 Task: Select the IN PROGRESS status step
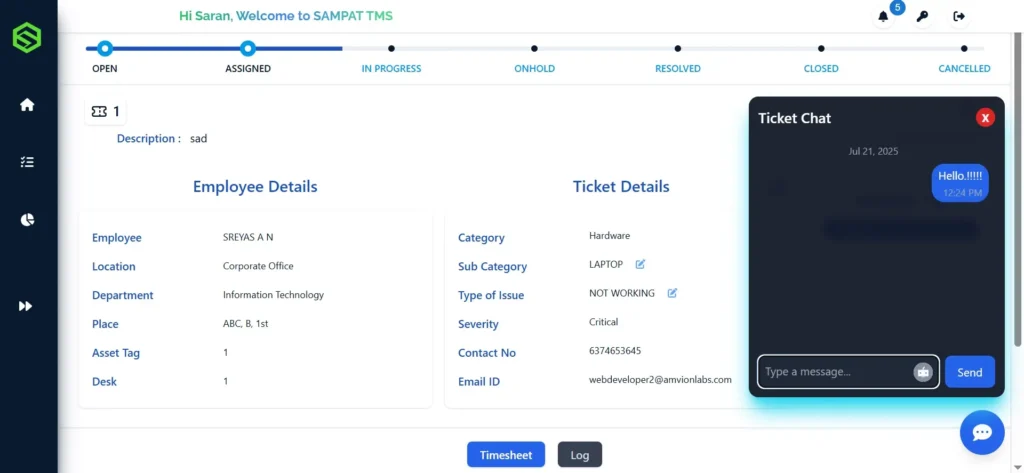tap(391, 48)
